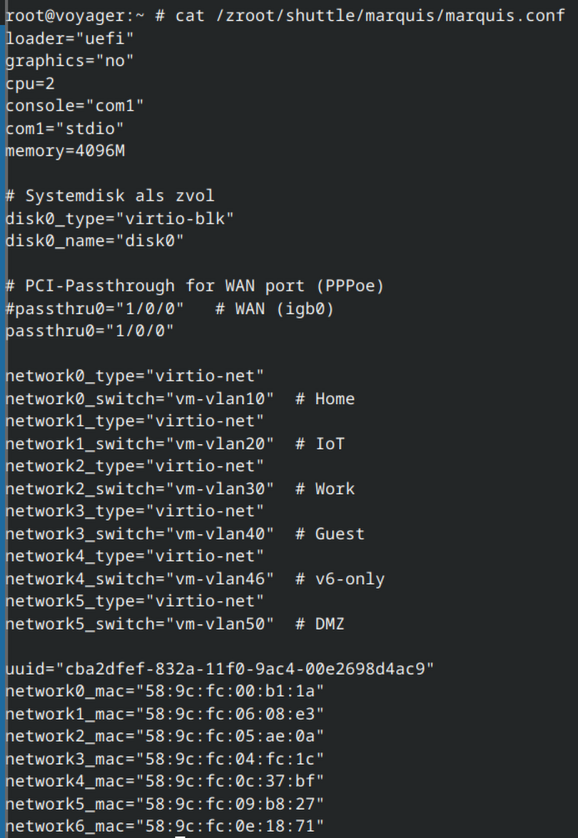Click the network5_switch vm-vlan50 DMZ line
This screenshot has height=838, width=578.
pyautogui.click(x=175, y=624)
